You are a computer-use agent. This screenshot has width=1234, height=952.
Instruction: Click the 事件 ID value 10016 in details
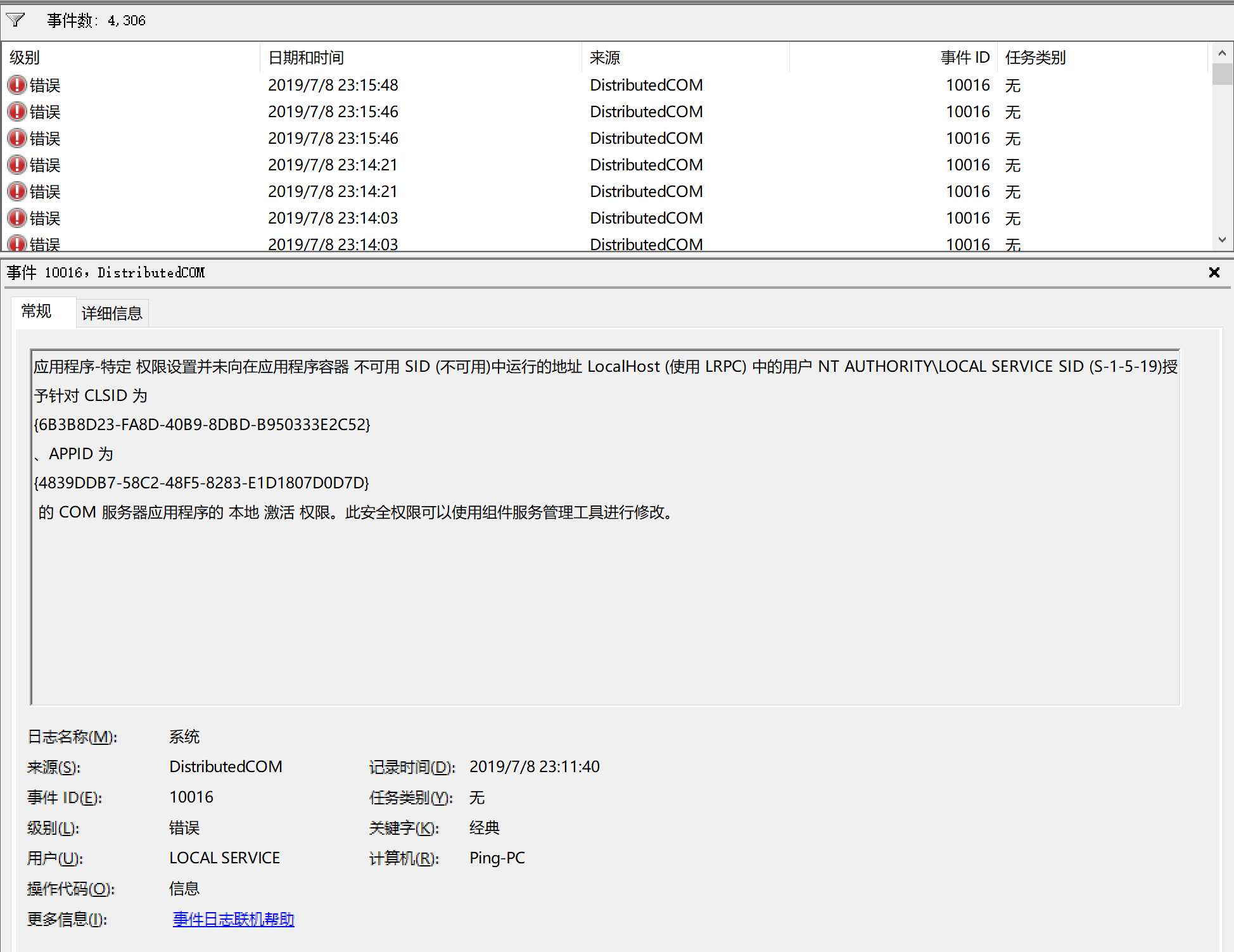[x=191, y=797]
